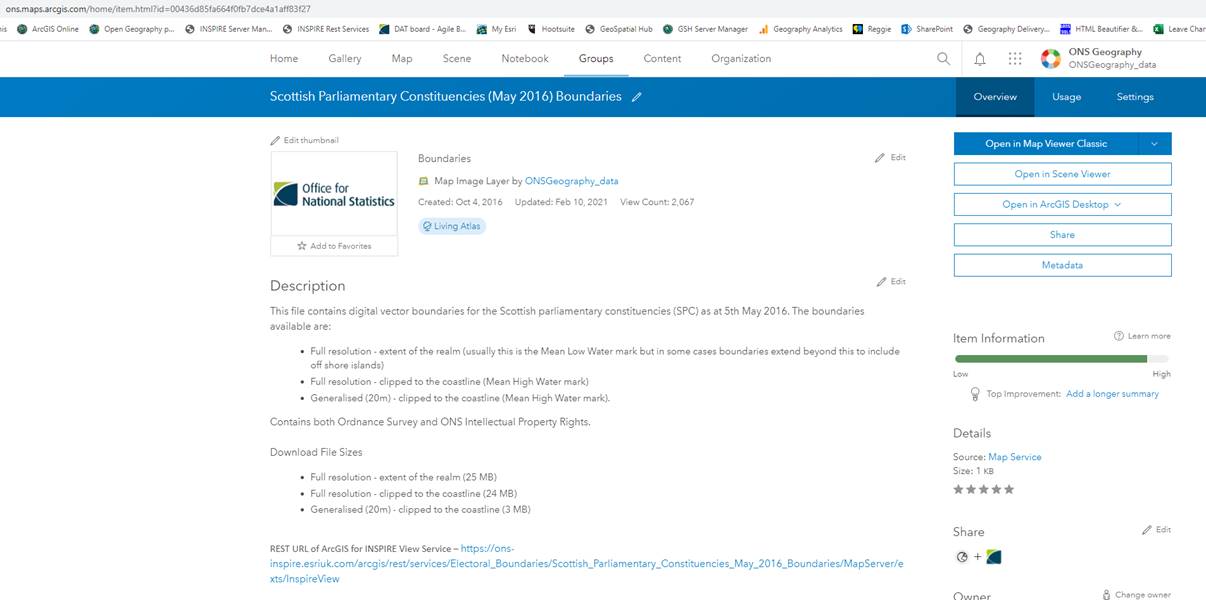Image resolution: width=1206 pixels, height=600 pixels.
Task: Open the DAT board bookmark
Action: click(424, 29)
